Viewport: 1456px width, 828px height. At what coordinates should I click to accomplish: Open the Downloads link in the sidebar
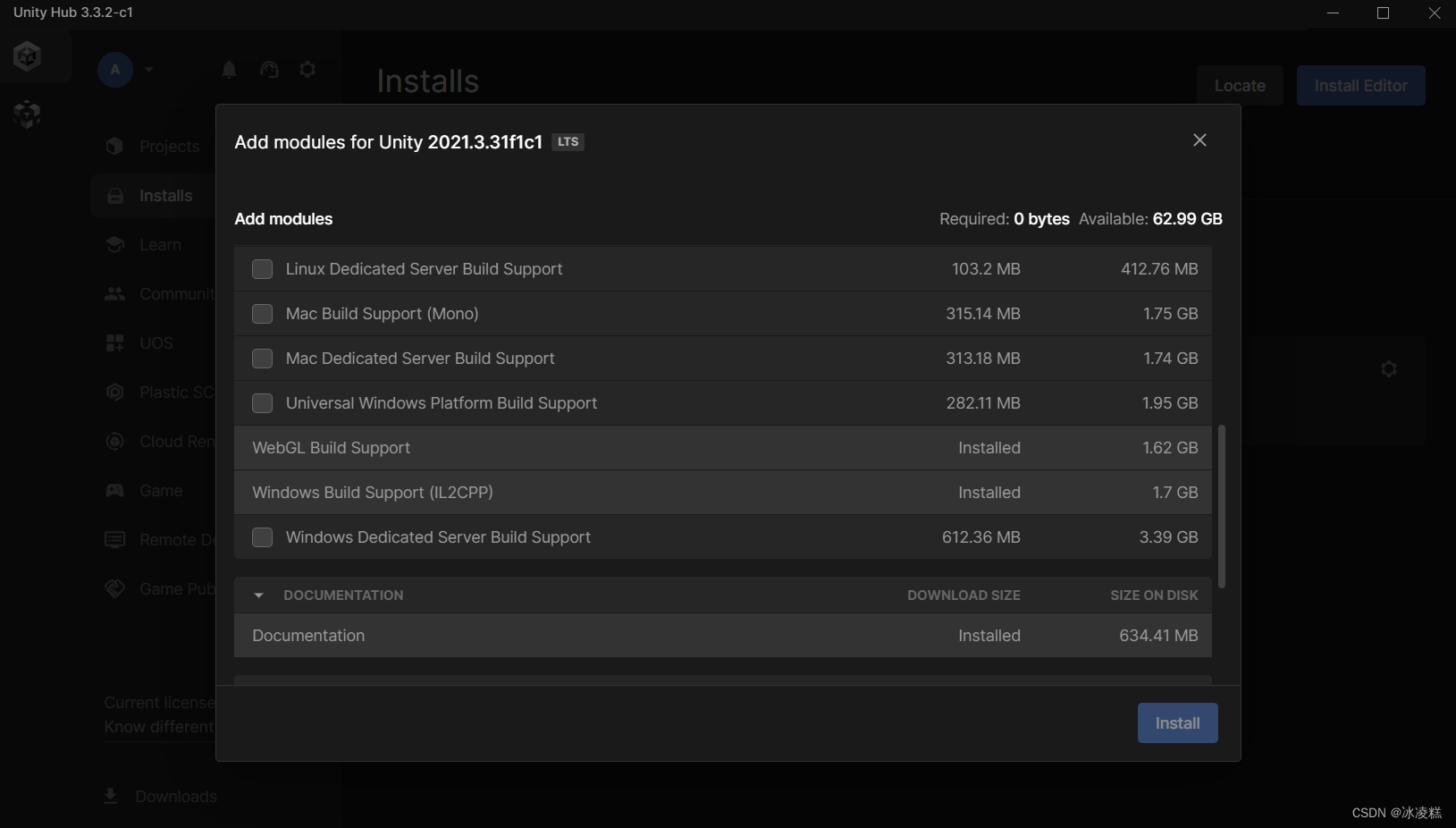pyautogui.click(x=175, y=797)
